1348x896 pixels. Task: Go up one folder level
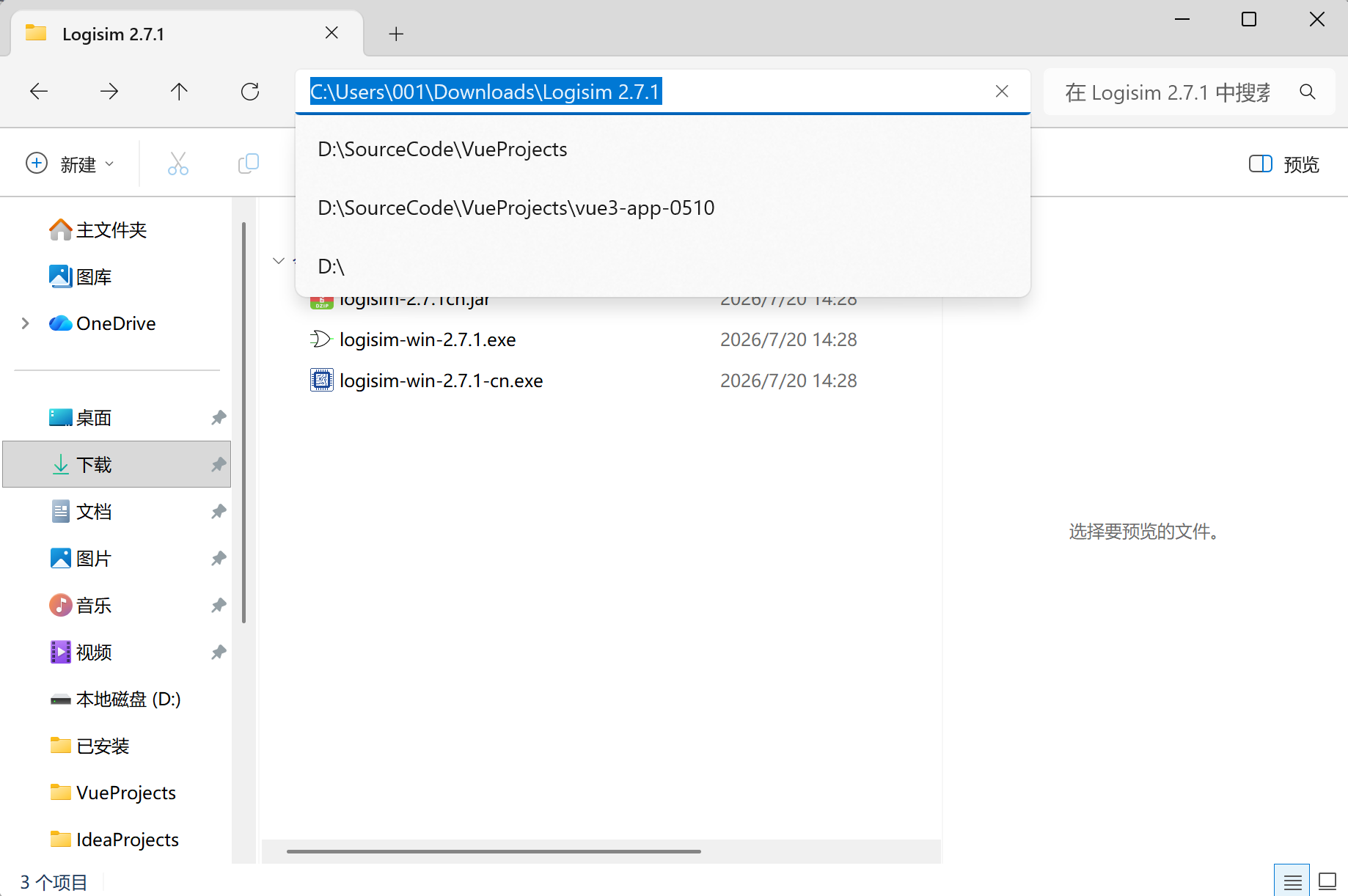179,92
